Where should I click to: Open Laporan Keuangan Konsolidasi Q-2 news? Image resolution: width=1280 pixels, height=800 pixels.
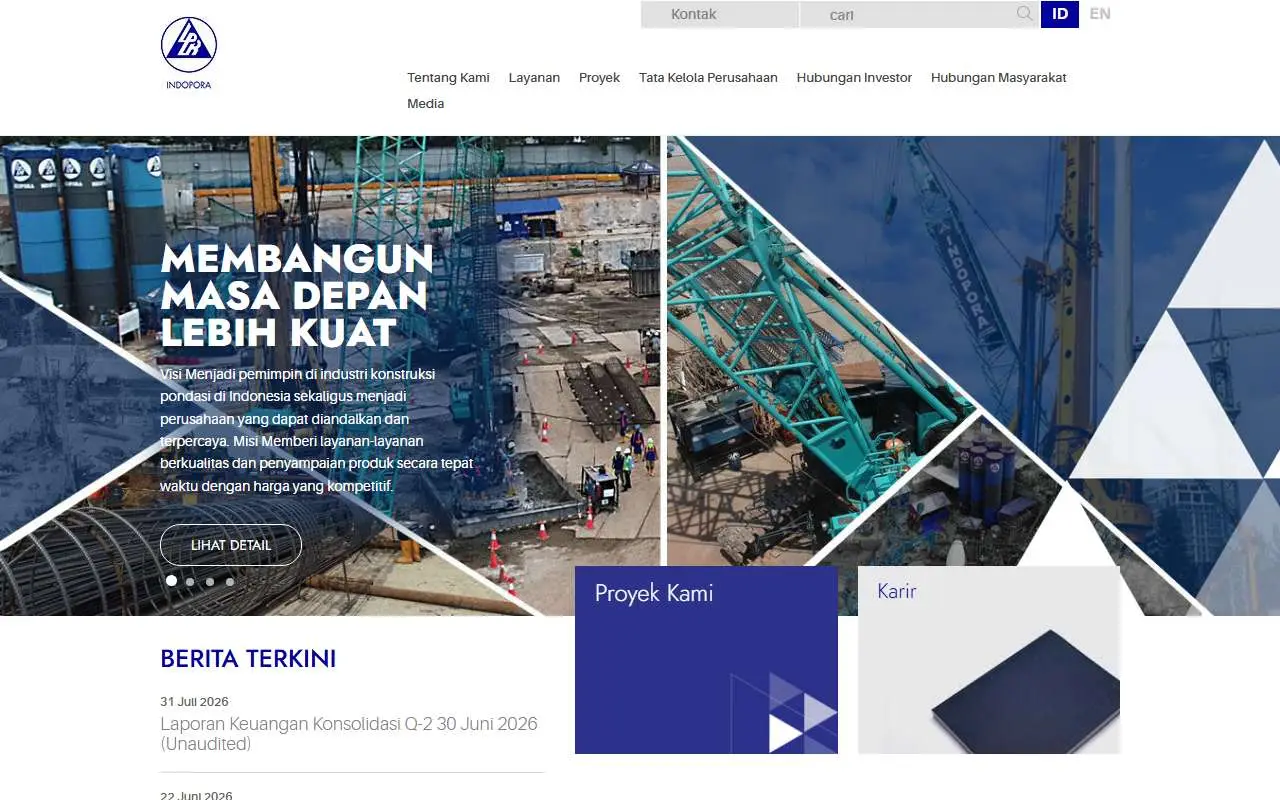tap(349, 734)
